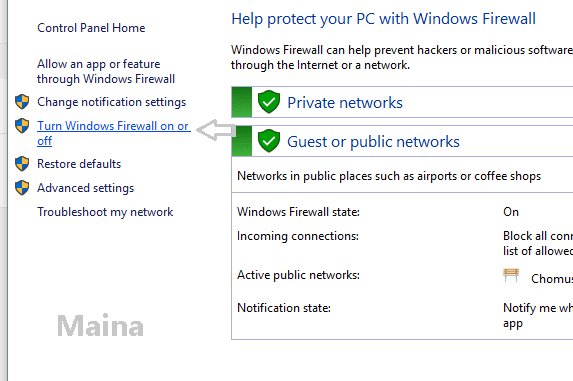Click the green bar of Private networks header

click(x=242, y=102)
